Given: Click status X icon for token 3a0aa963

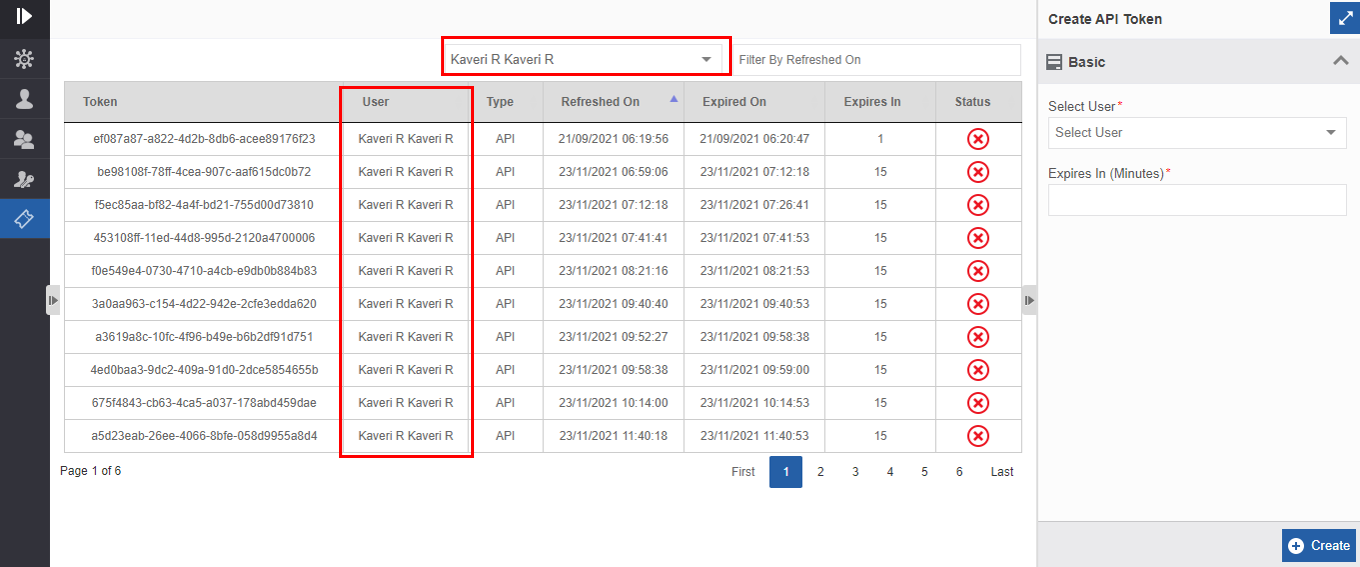Looking at the screenshot, I should point(978,304).
